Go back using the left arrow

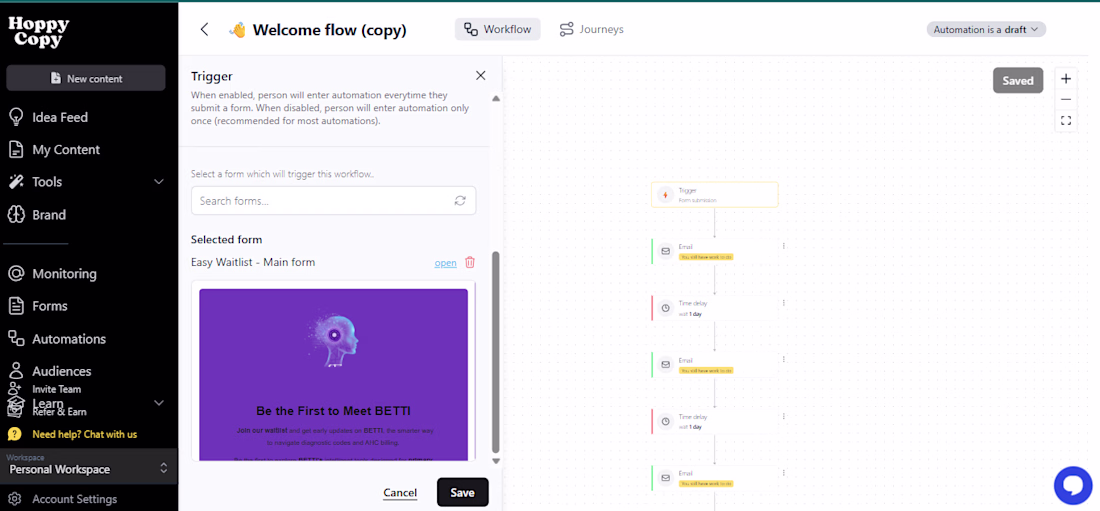tap(204, 29)
